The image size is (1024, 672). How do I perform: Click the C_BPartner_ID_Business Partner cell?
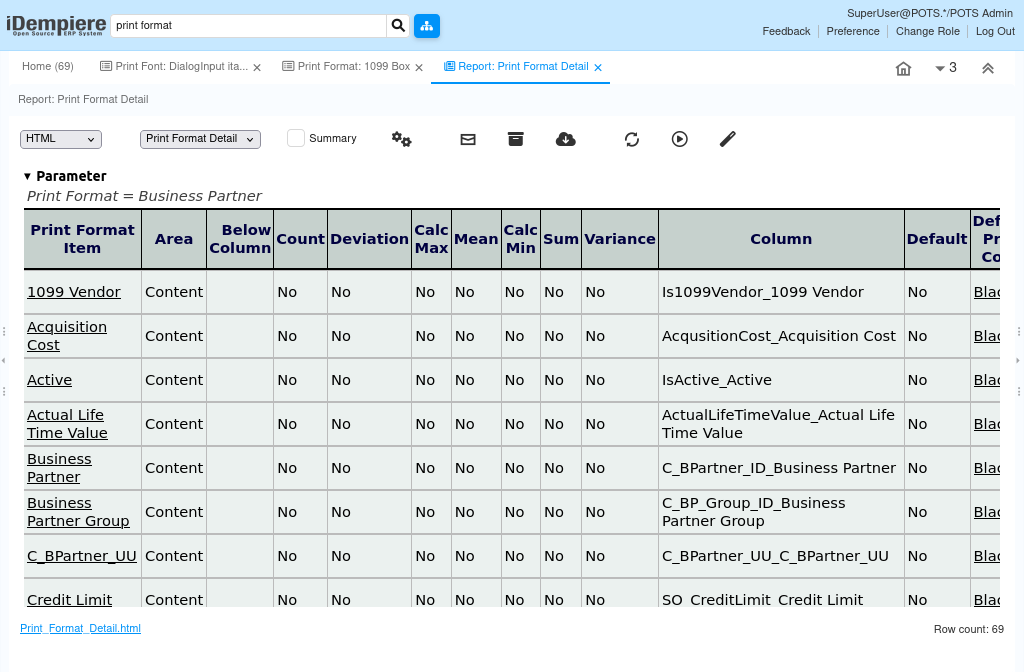(x=781, y=468)
